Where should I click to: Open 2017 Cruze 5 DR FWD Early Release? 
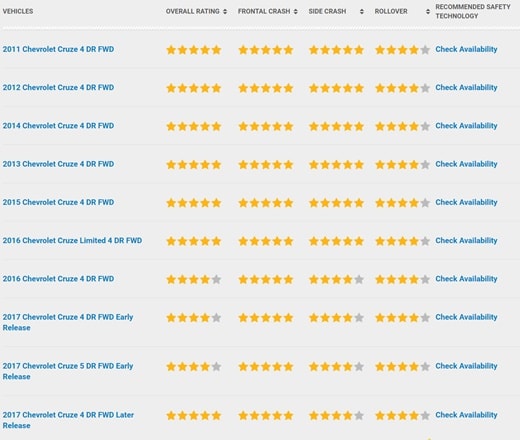[x=68, y=371]
